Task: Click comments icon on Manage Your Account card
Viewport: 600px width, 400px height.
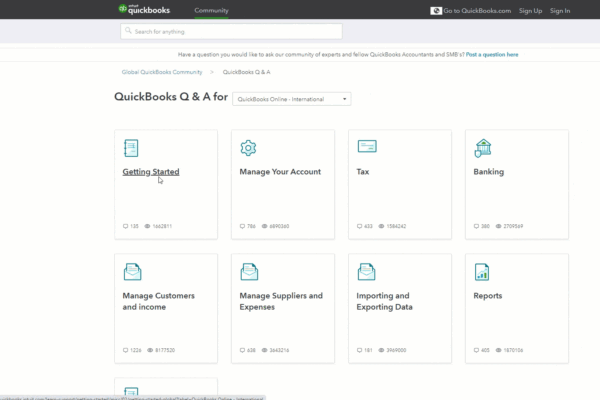Action: pos(242,226)
